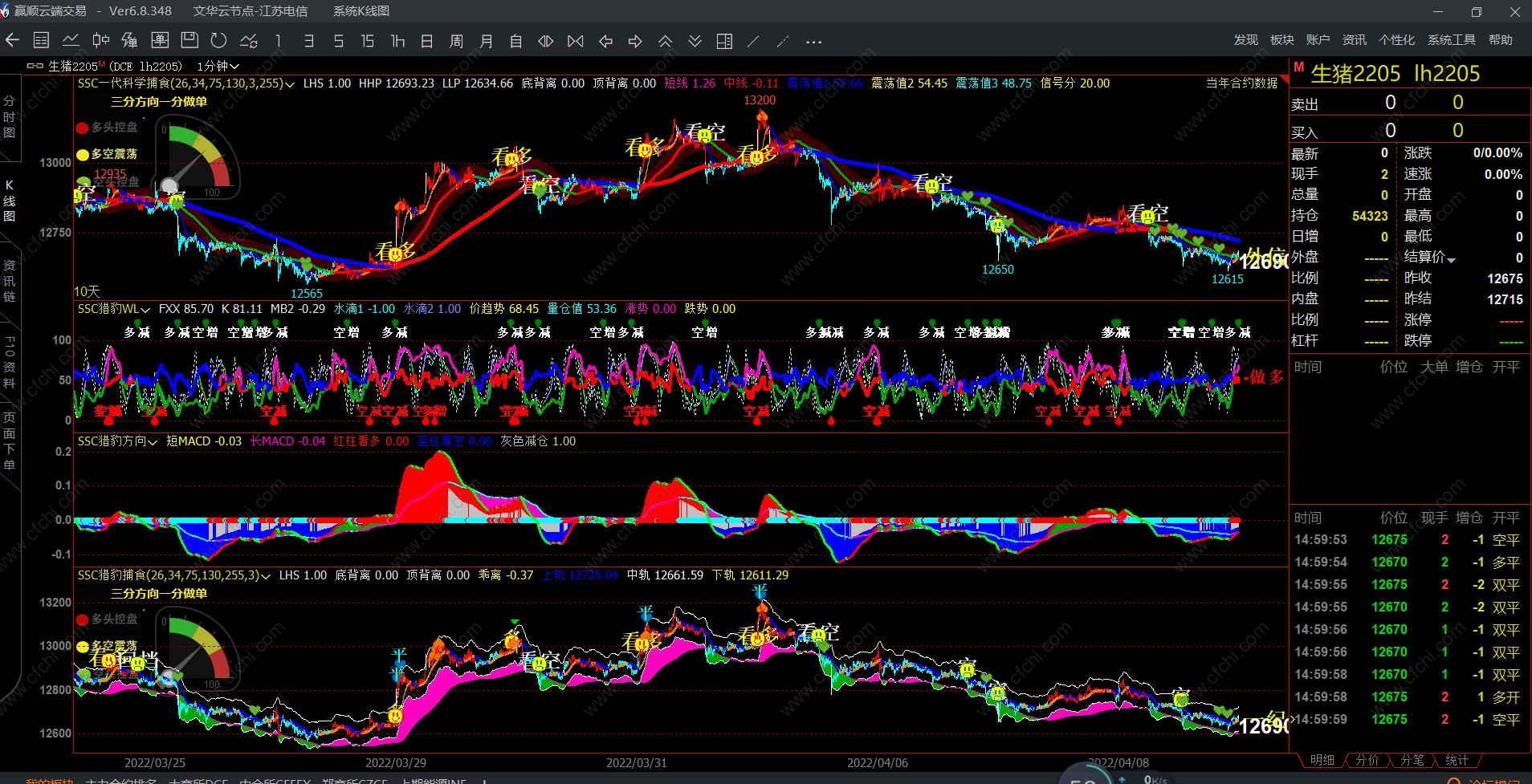Image resolution: width=1532 pixels, height=784 pixels.
Task: Click the candlestick chart toolbar icon
Action: click(x=100, y=41)
